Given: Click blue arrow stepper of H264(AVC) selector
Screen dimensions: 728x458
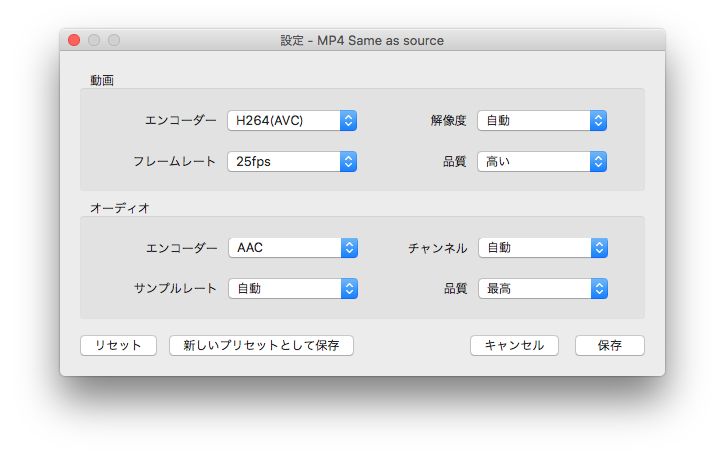Looking at the screenshot, I should pos(348,121).
